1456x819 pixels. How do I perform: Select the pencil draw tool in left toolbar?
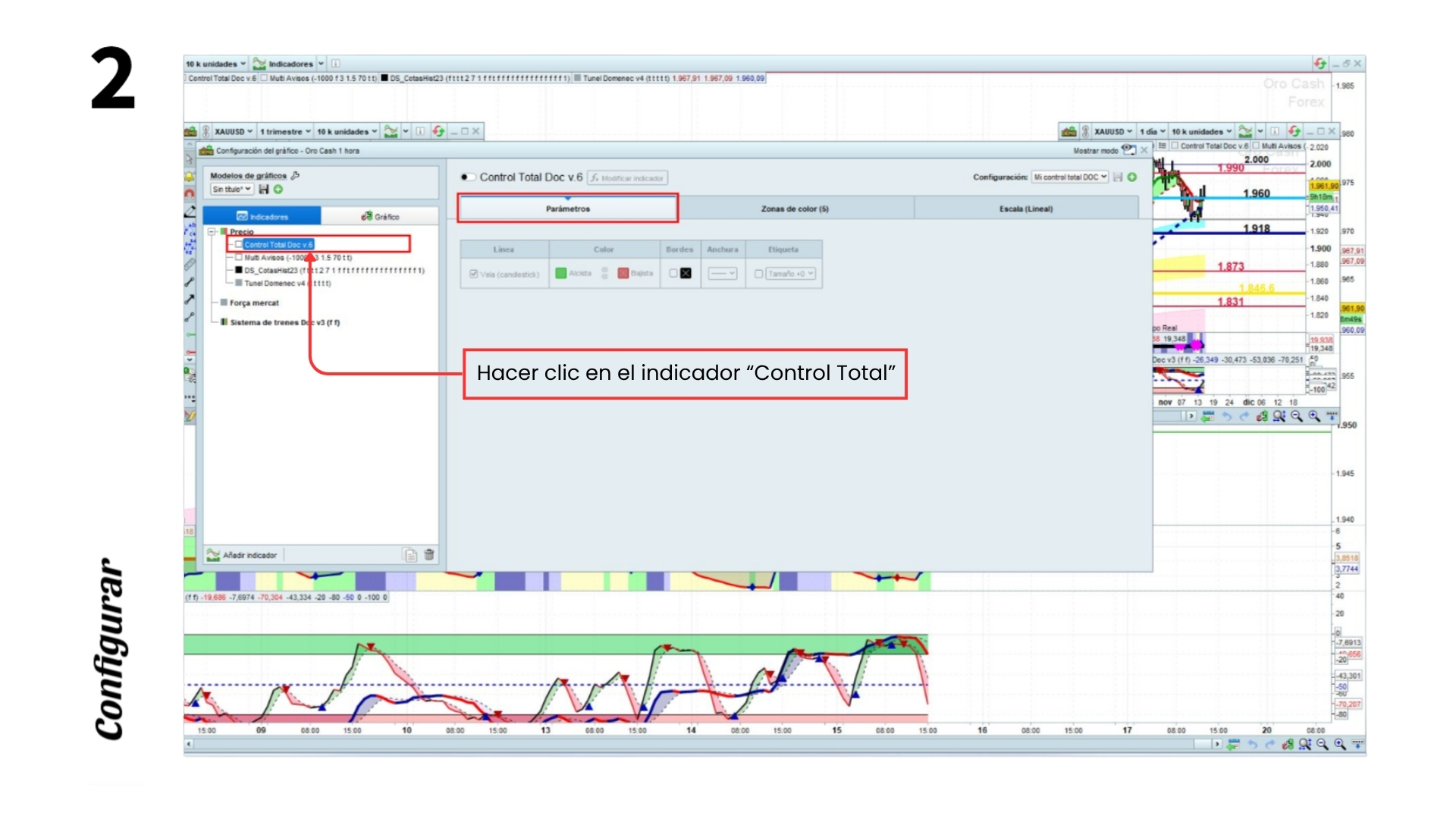pyautogui.click(x=190, y=212)
